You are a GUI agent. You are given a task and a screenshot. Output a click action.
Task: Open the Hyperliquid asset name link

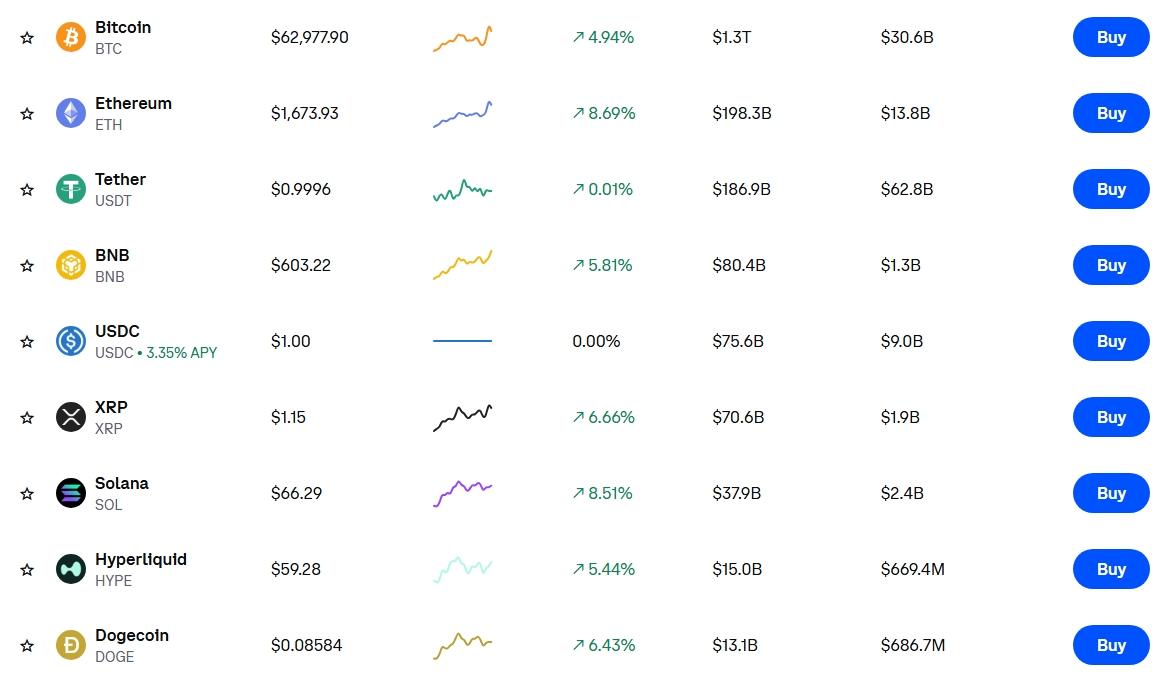(x=140, y=560)
